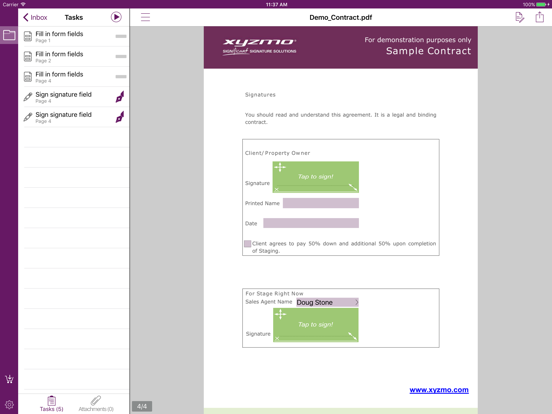Tap move handle on client signature field
Screen dimensions: 552x414
(280, 167)
